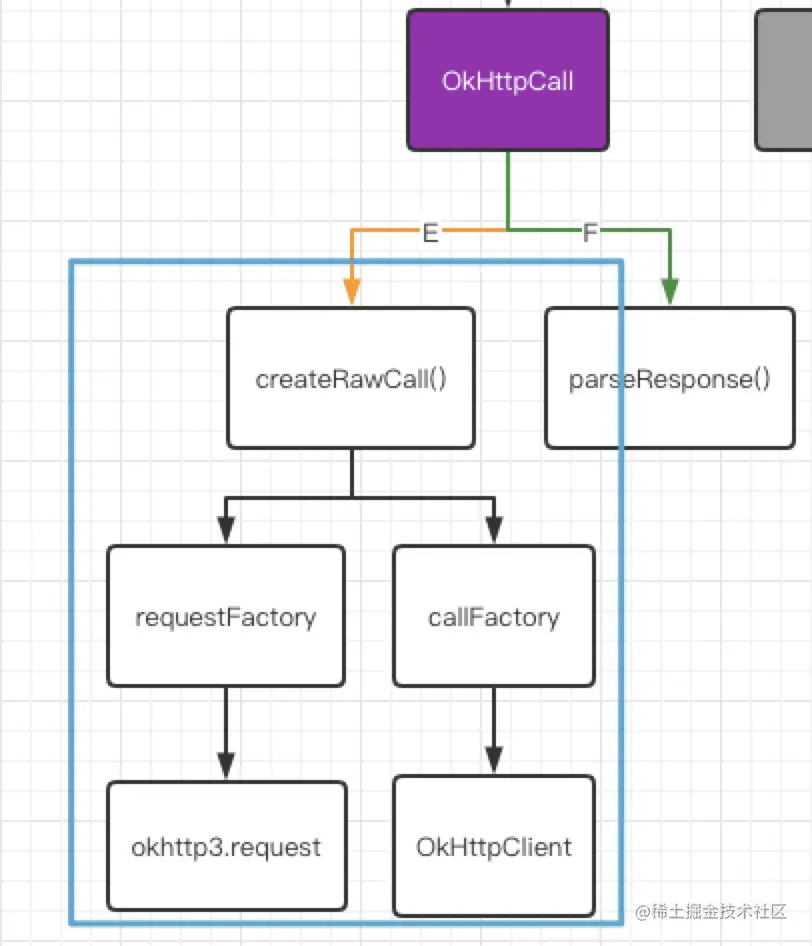Click the F label on green connector

(x=590, y=232)
